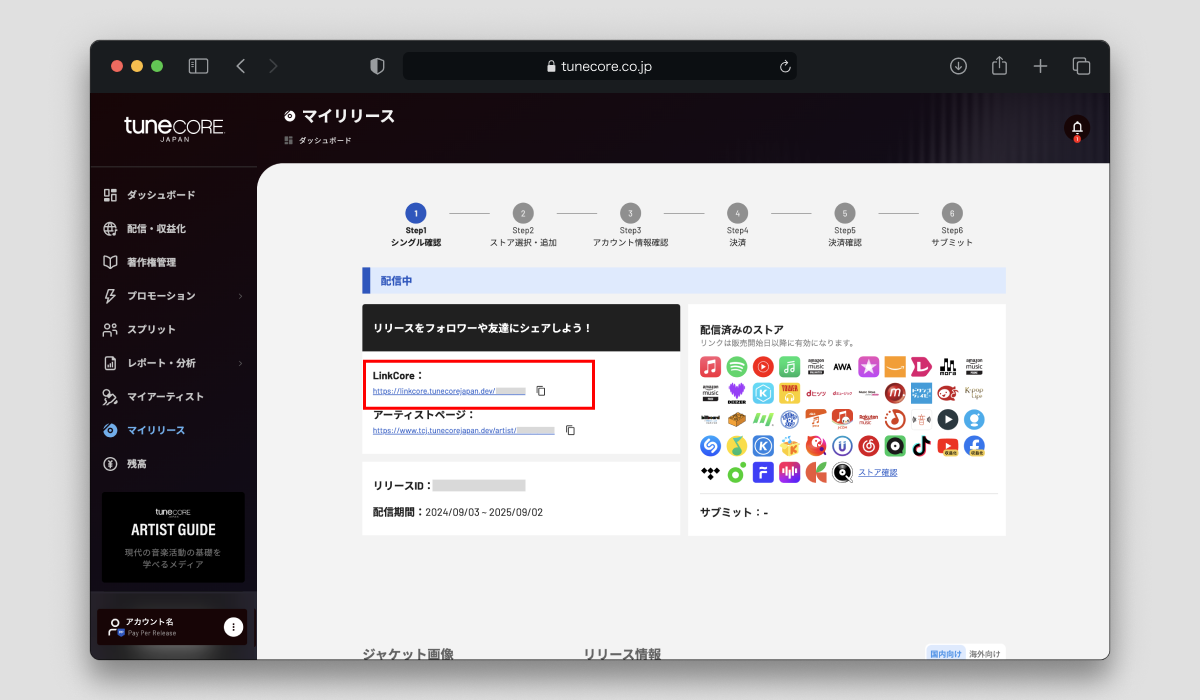The image size is (1200, 700).
Task: Open the YouTube Music store icon
Action: click(x=763, y=367)
